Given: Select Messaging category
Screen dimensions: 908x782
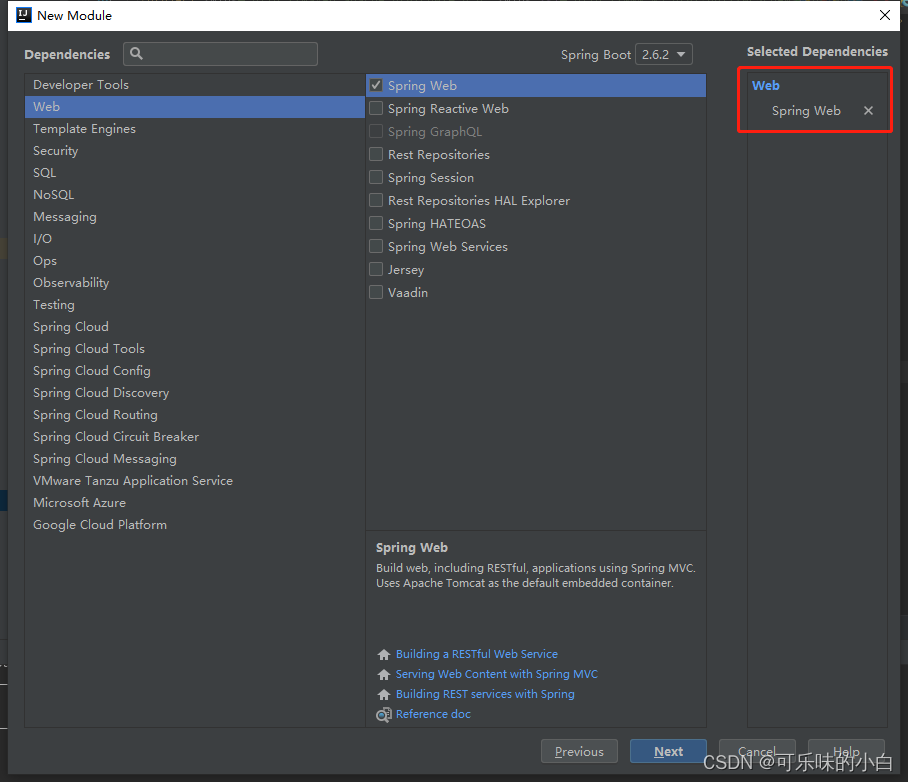Looking at the screenshot, I should pyautogui.click(x=195, y=217).
